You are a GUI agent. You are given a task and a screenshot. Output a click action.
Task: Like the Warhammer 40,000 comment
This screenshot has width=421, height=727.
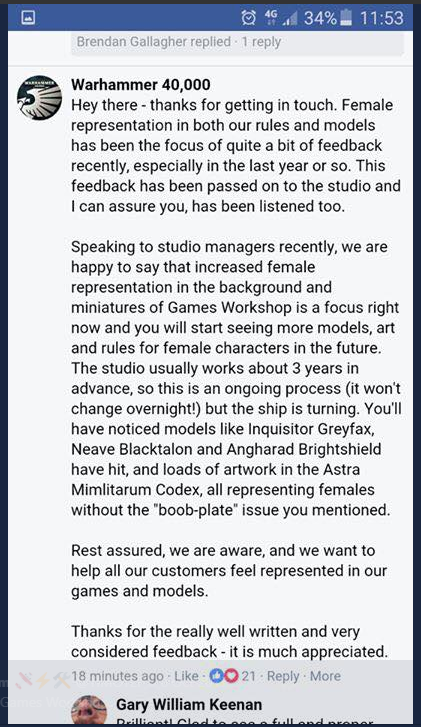point(186,676)
